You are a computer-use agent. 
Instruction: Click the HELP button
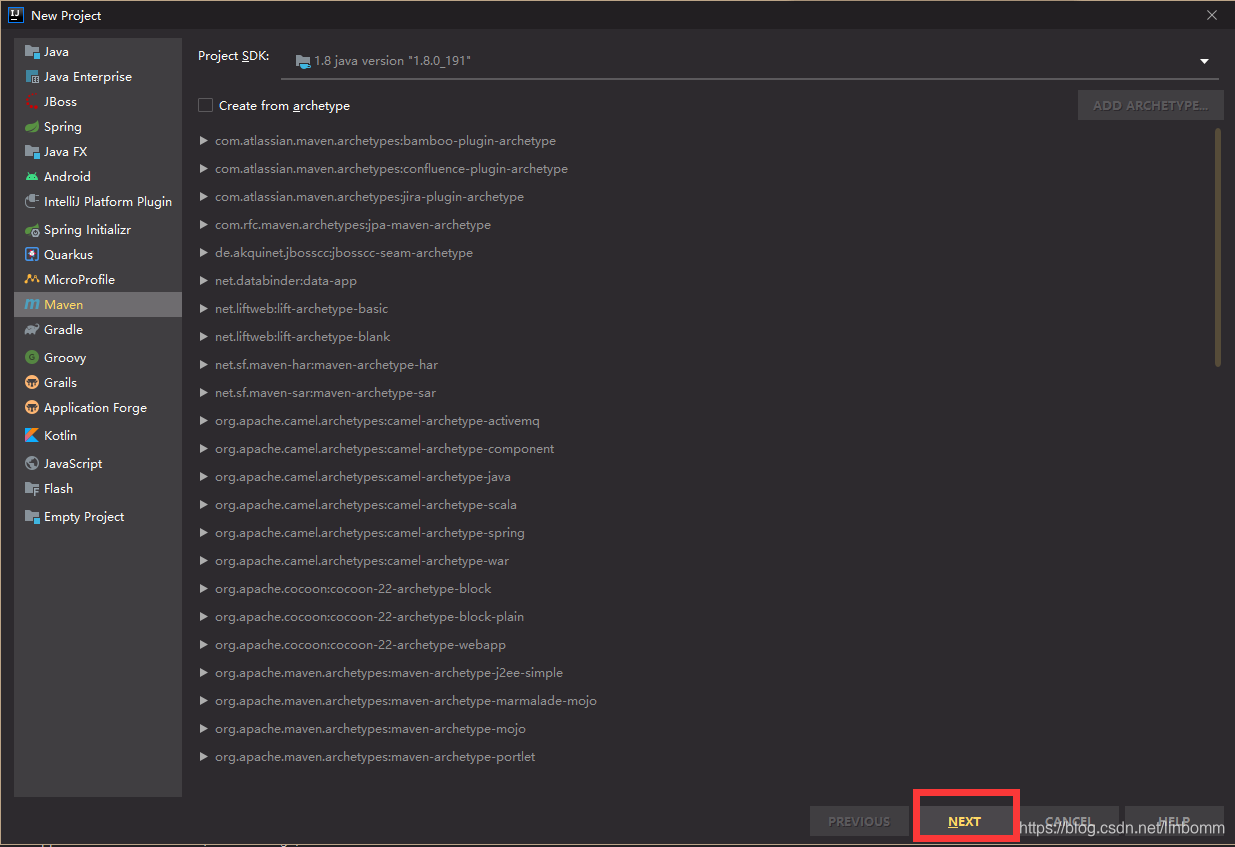pyautogui.click(x=1174, y=821)
